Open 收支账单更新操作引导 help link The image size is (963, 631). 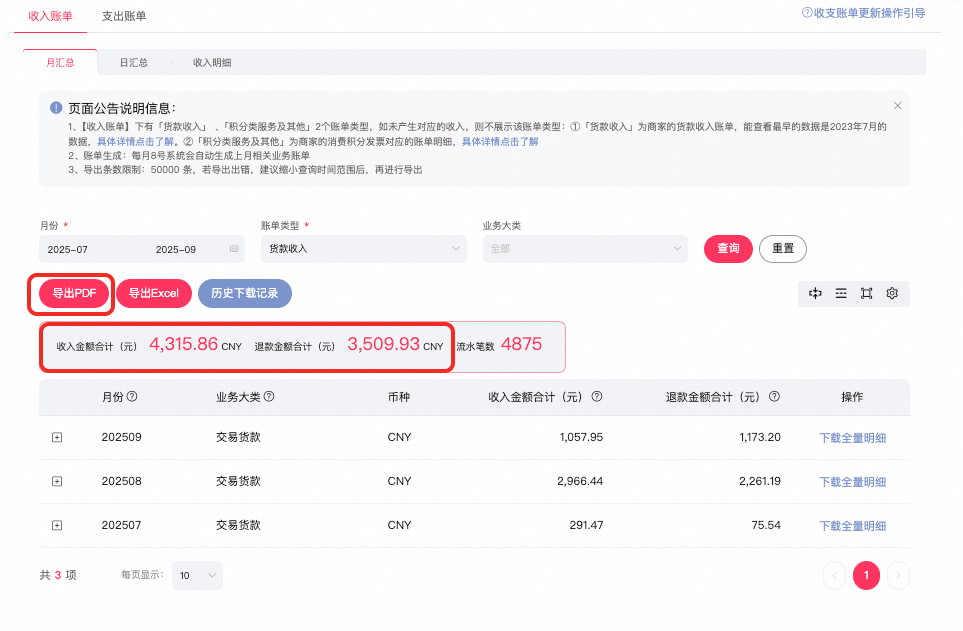(x=864, y=13)
